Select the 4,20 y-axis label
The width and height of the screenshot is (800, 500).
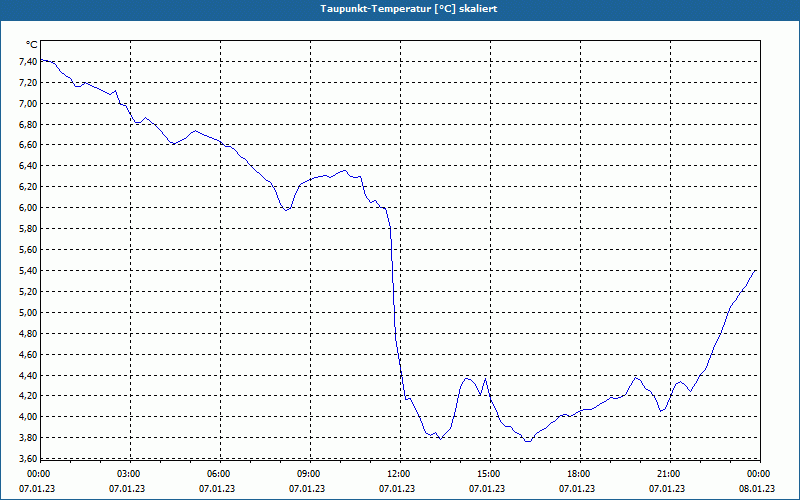29,396
